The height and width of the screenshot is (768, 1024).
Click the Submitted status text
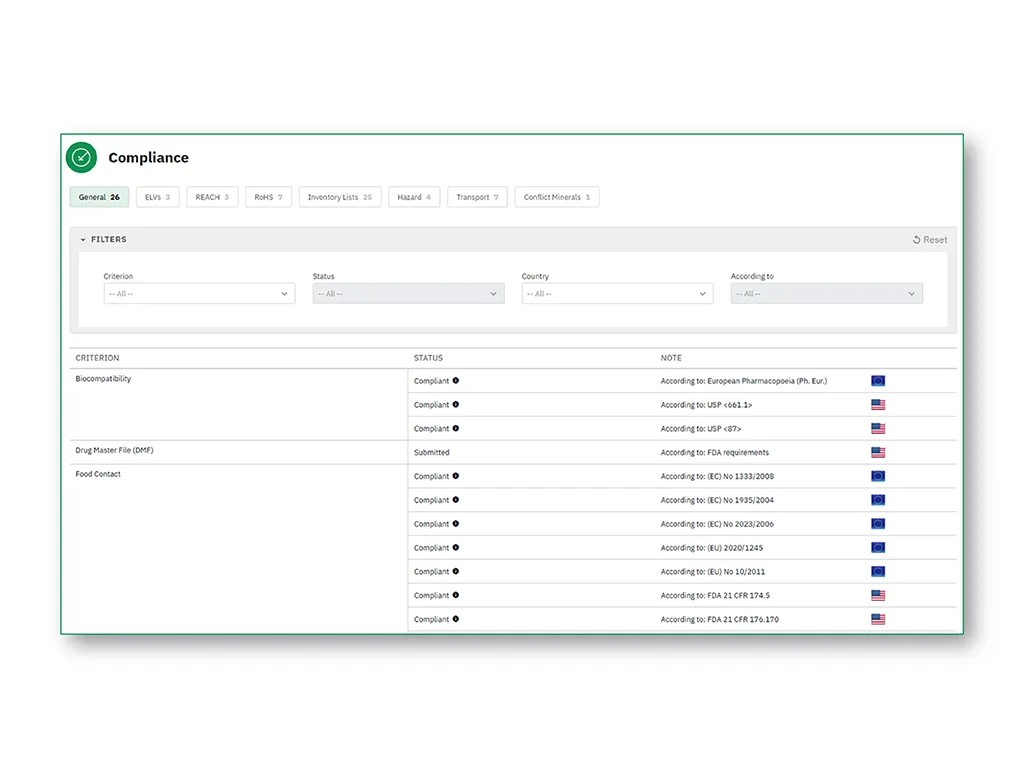[x=432, y=453]
